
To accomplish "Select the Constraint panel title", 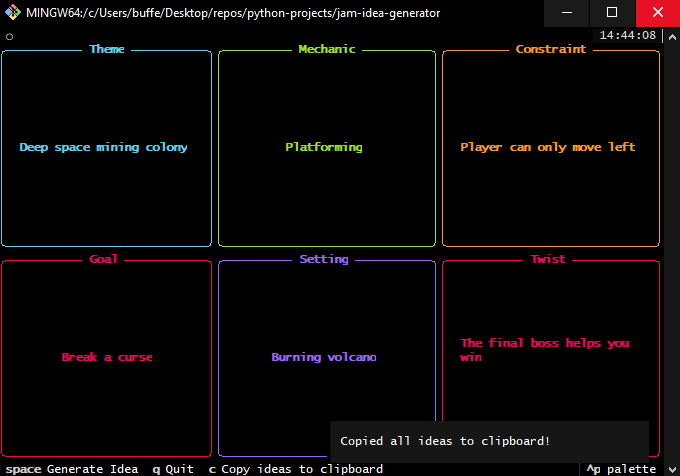I will pos(551,49).
